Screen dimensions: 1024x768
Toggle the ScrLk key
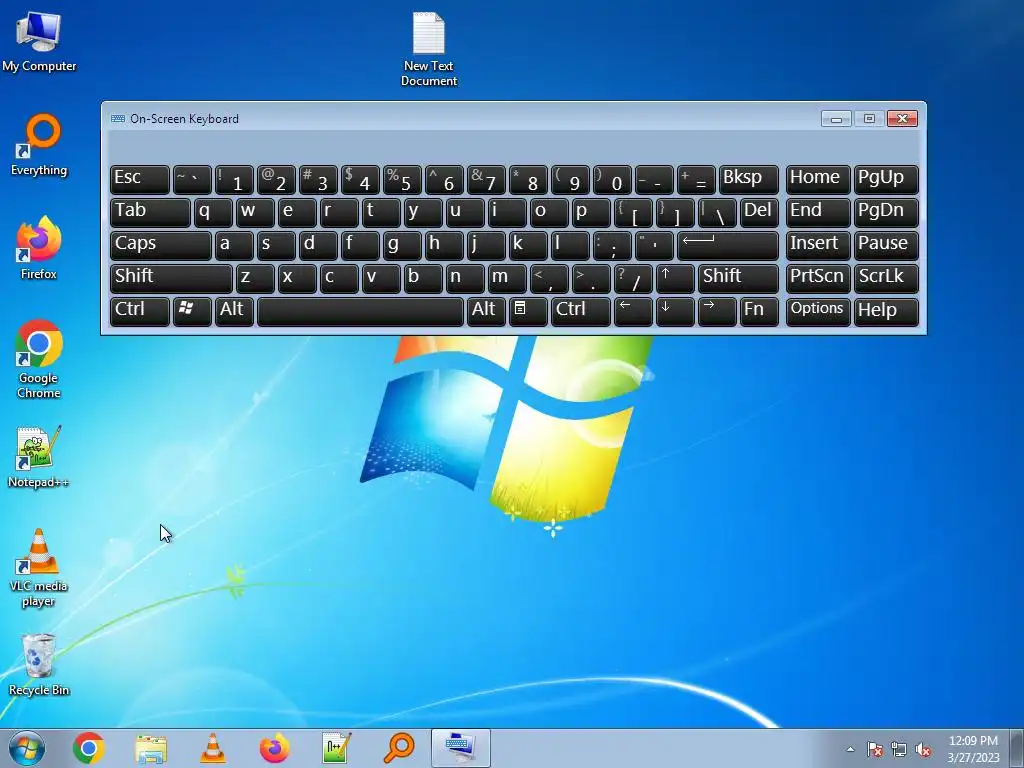pyautogui.click(x=886, y=278)
